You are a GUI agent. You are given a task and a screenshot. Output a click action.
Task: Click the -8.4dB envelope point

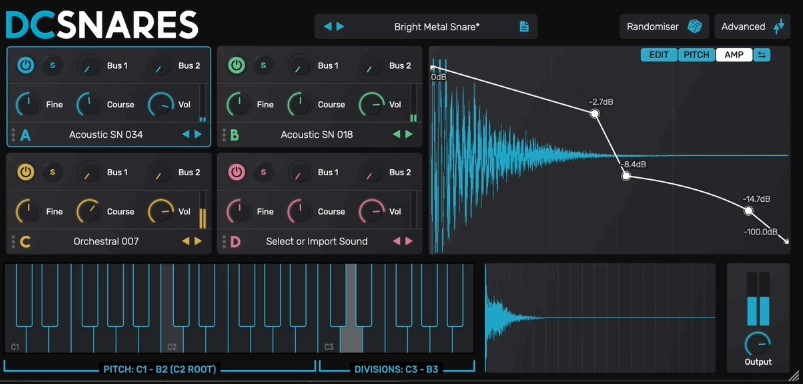[626, 176]
